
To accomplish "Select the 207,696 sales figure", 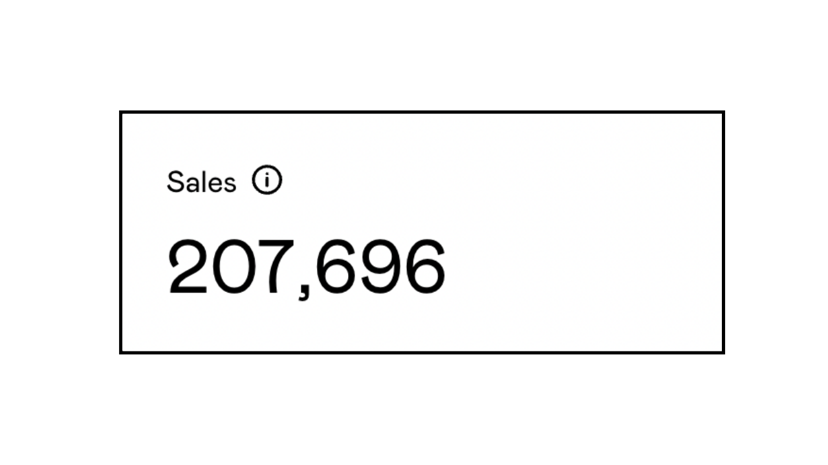I will pos(306,268).
